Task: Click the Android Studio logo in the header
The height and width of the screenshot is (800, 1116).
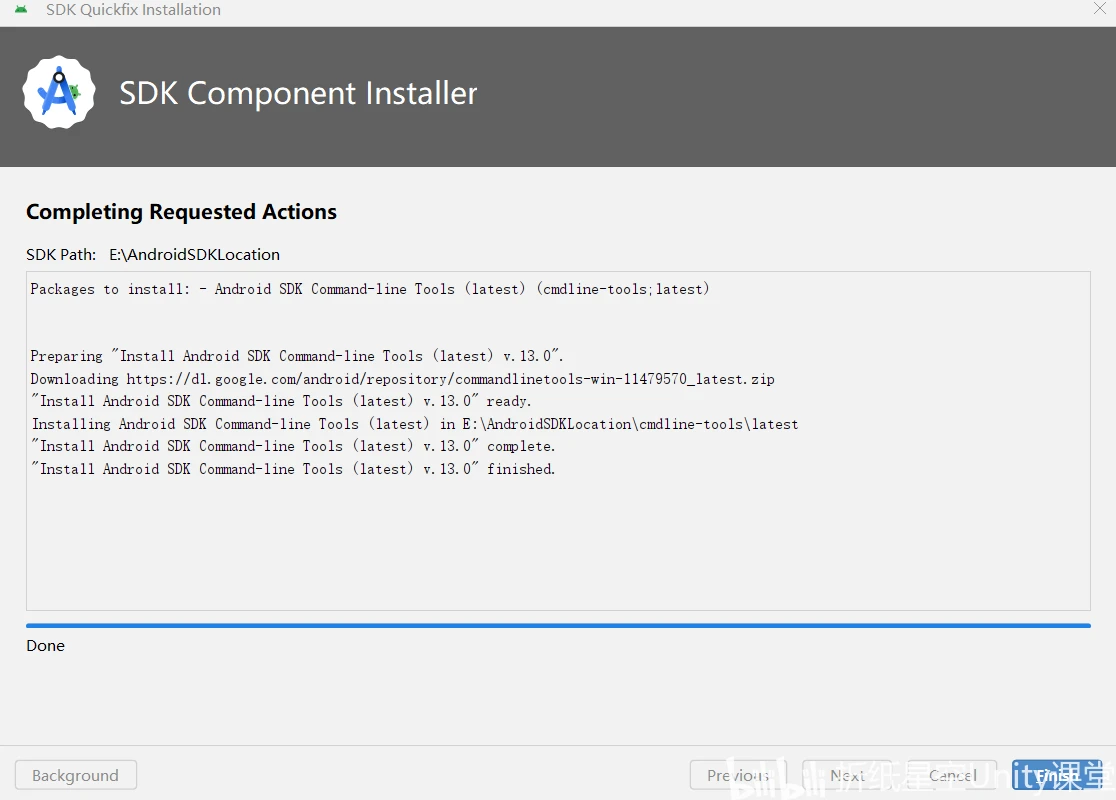Action: (x=58, y=93)
